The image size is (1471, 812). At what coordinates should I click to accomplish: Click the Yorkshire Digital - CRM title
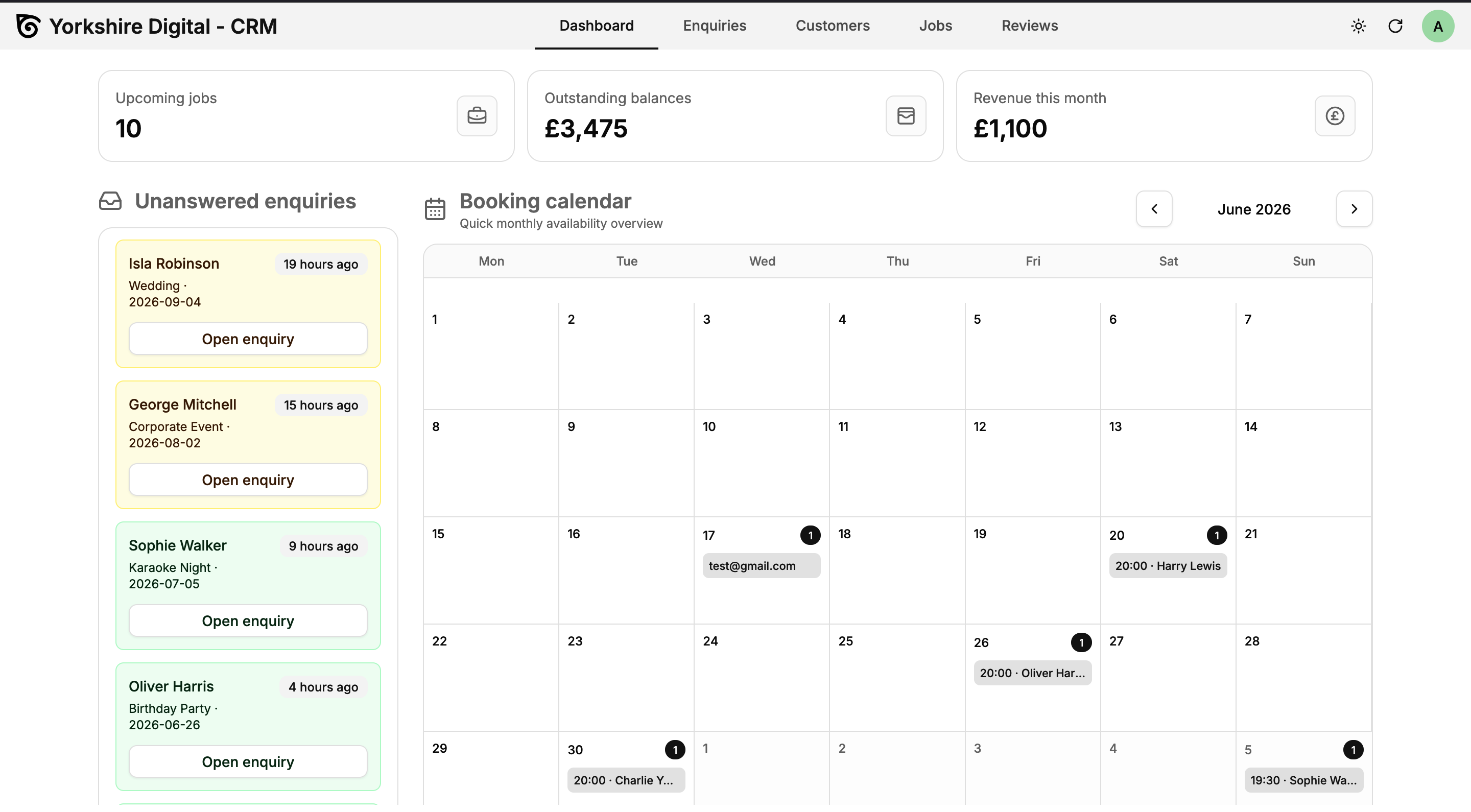click(163, 26)
